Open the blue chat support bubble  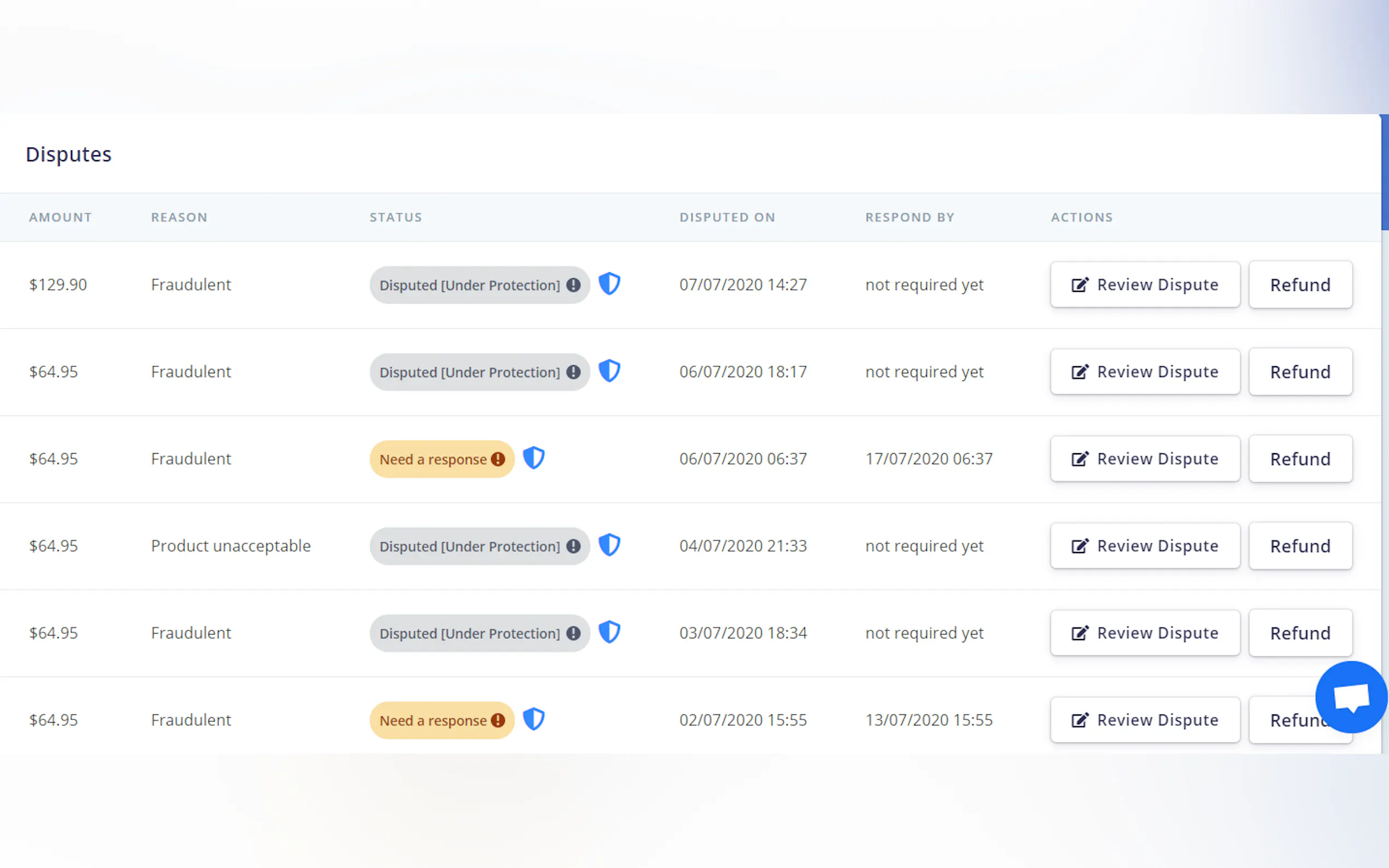(x=1351, y=697)
